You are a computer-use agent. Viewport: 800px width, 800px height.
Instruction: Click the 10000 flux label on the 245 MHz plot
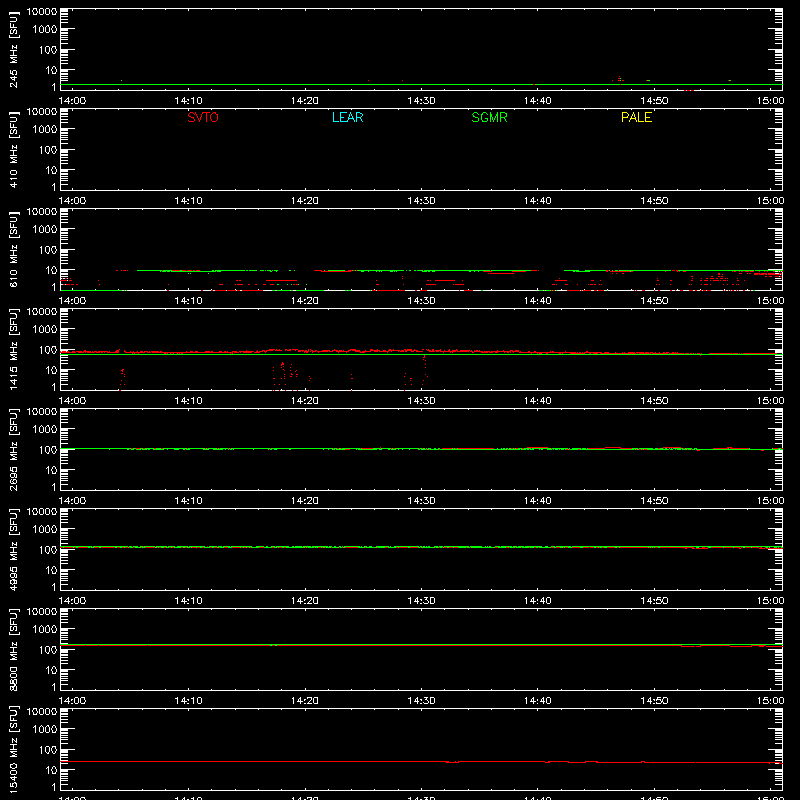[x=42, y=12]
